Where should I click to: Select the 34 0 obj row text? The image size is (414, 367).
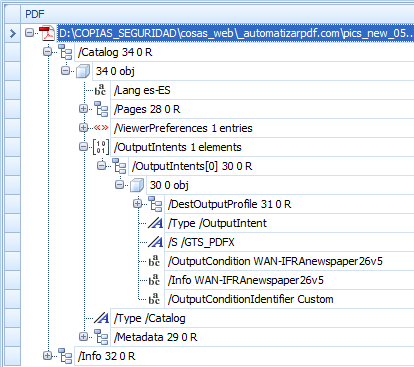[x=115, y=71]
